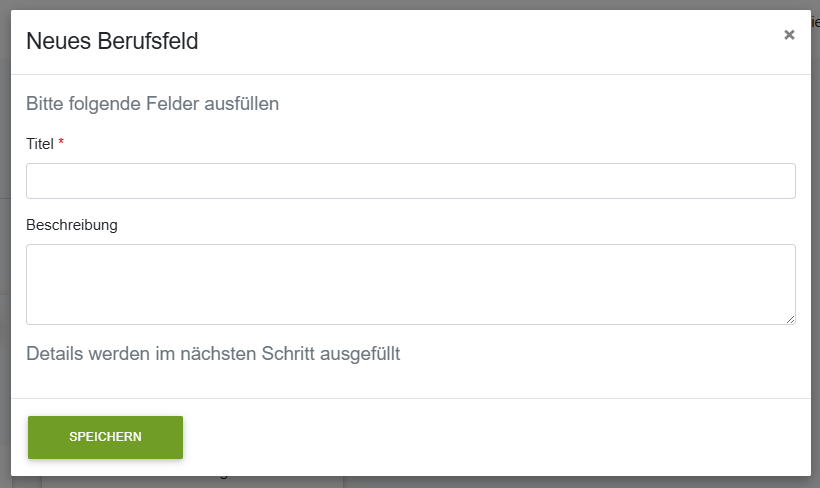Place cursor in Beschreibung textarea's top-left corner
The width and height of the screenshot is (820, 488).
pyautogui.click(x=32, y=252)
